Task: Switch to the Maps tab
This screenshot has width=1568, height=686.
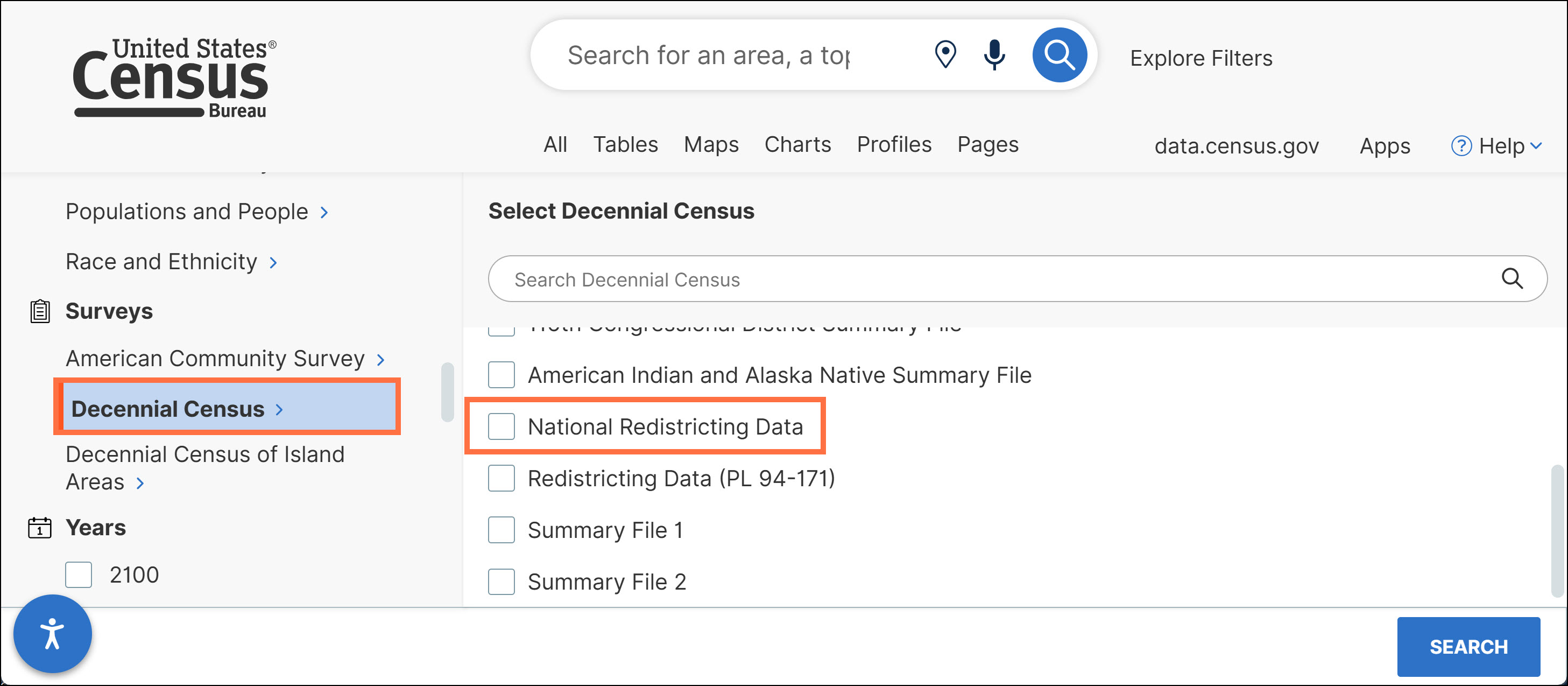Action: click(x=711, y=144)
